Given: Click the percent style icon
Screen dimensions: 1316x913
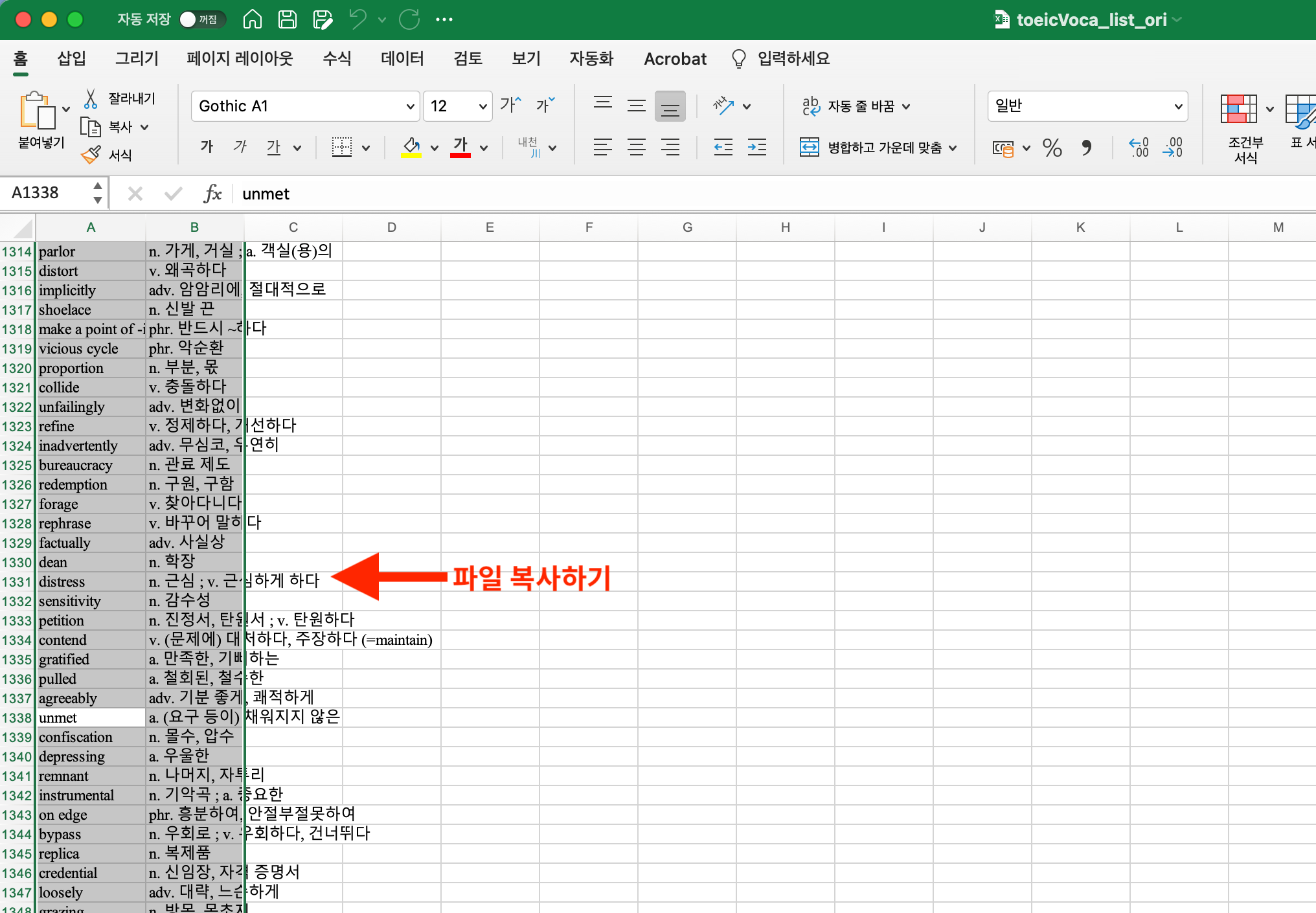Looking at the screenshot, I should pyautogui.click(x=1052, y=148).
